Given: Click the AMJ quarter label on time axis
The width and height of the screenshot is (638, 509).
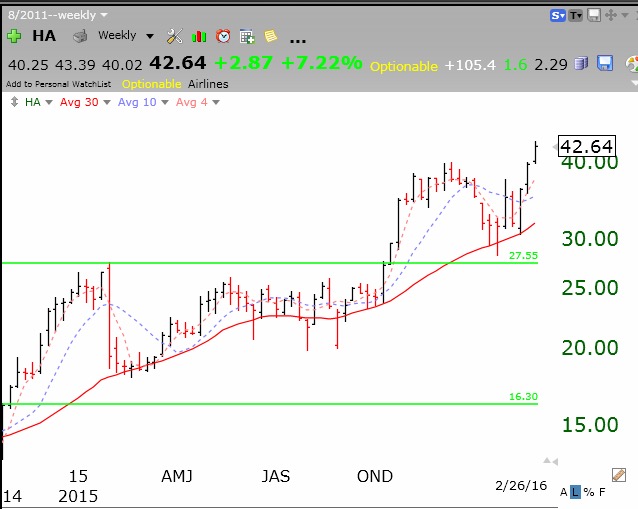Looking at the screenshot, I should [177, 476].
